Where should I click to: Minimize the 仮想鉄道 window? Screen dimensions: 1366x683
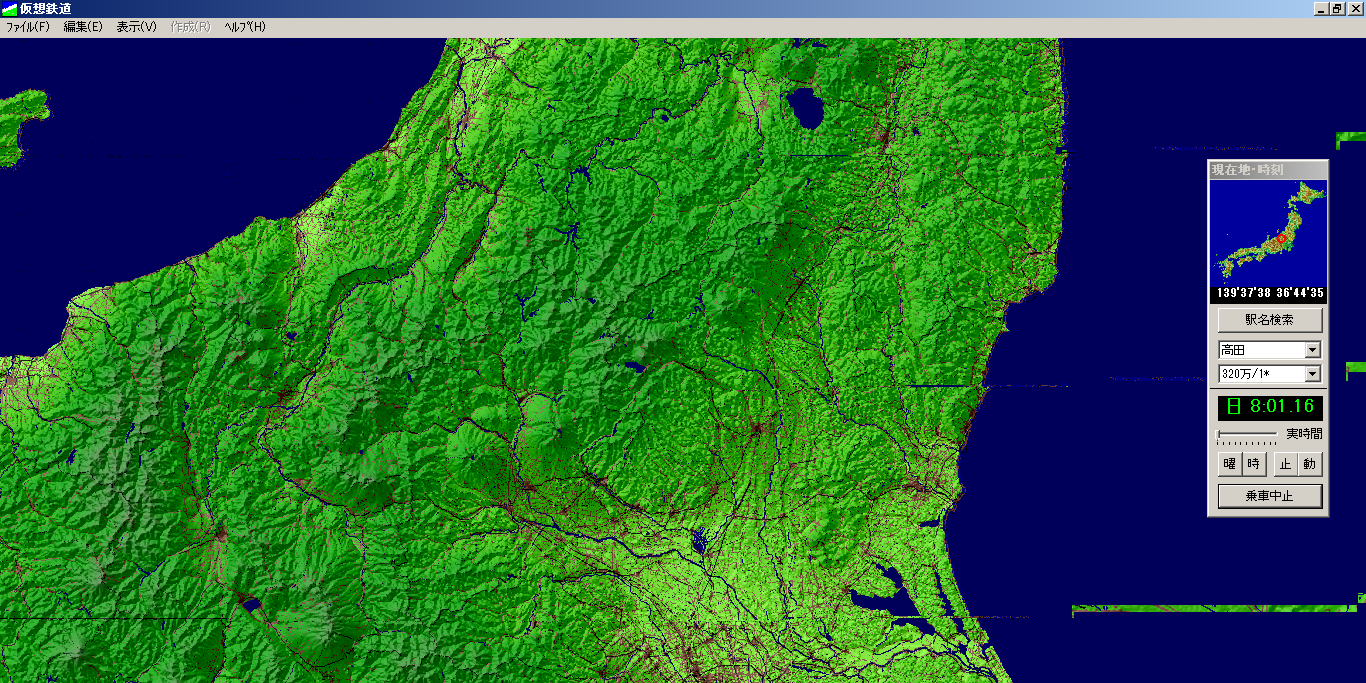point(1321,8)
